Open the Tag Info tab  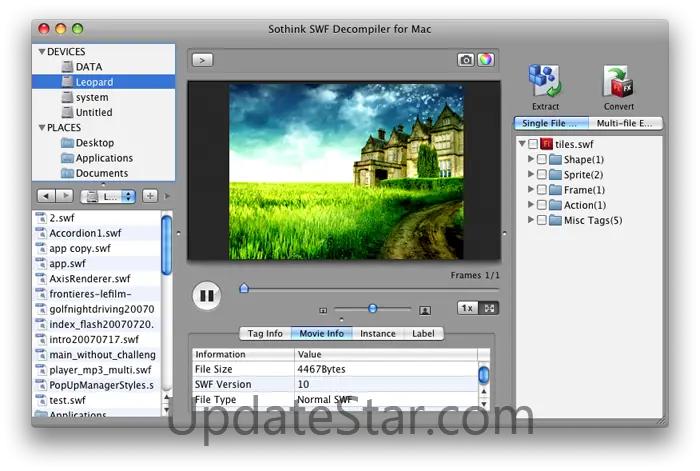click(265, 333)
